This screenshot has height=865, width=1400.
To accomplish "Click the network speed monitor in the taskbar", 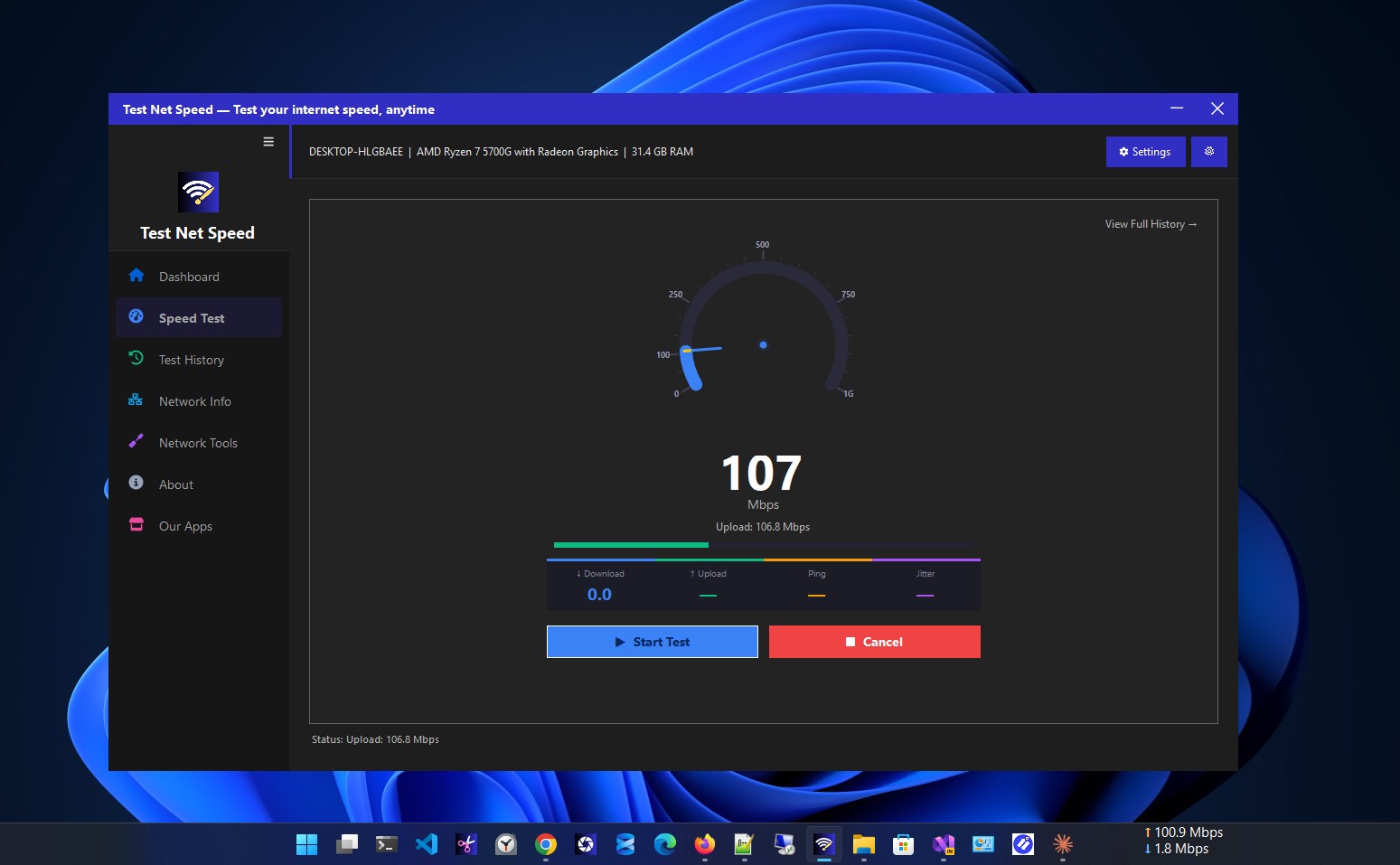I will (x=1183, y=841).
